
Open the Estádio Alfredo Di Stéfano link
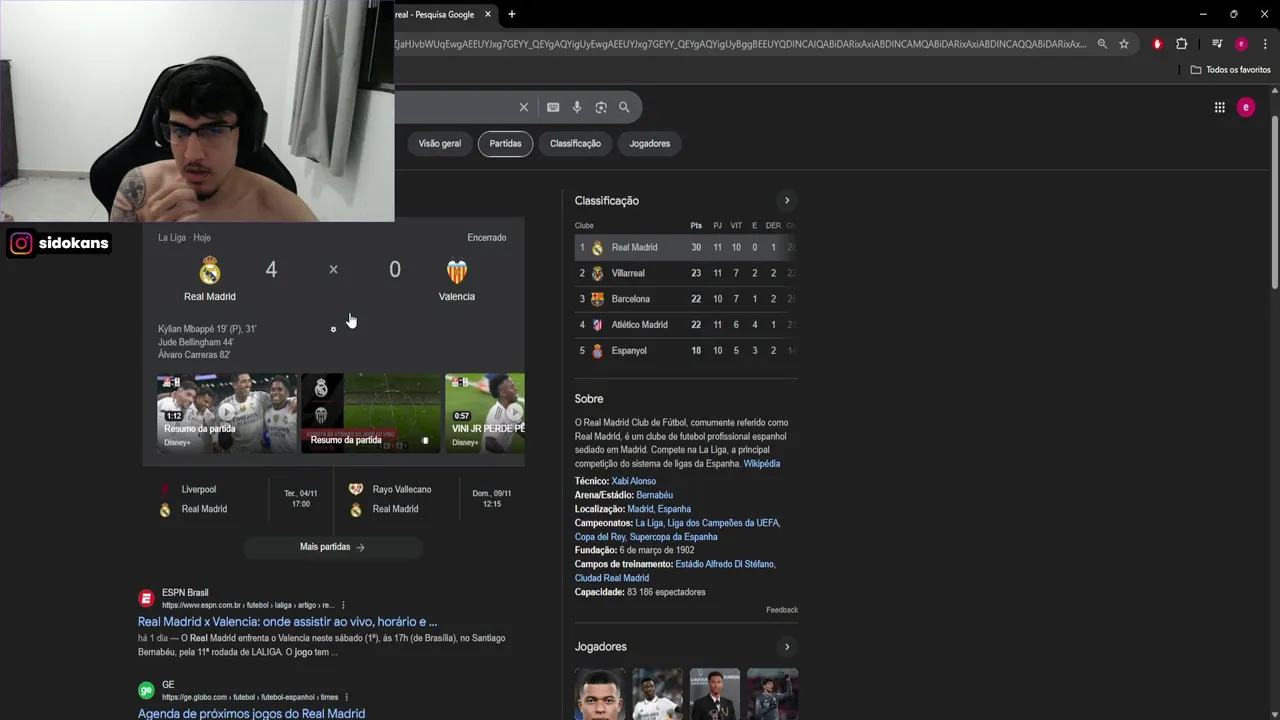(725, 565)
